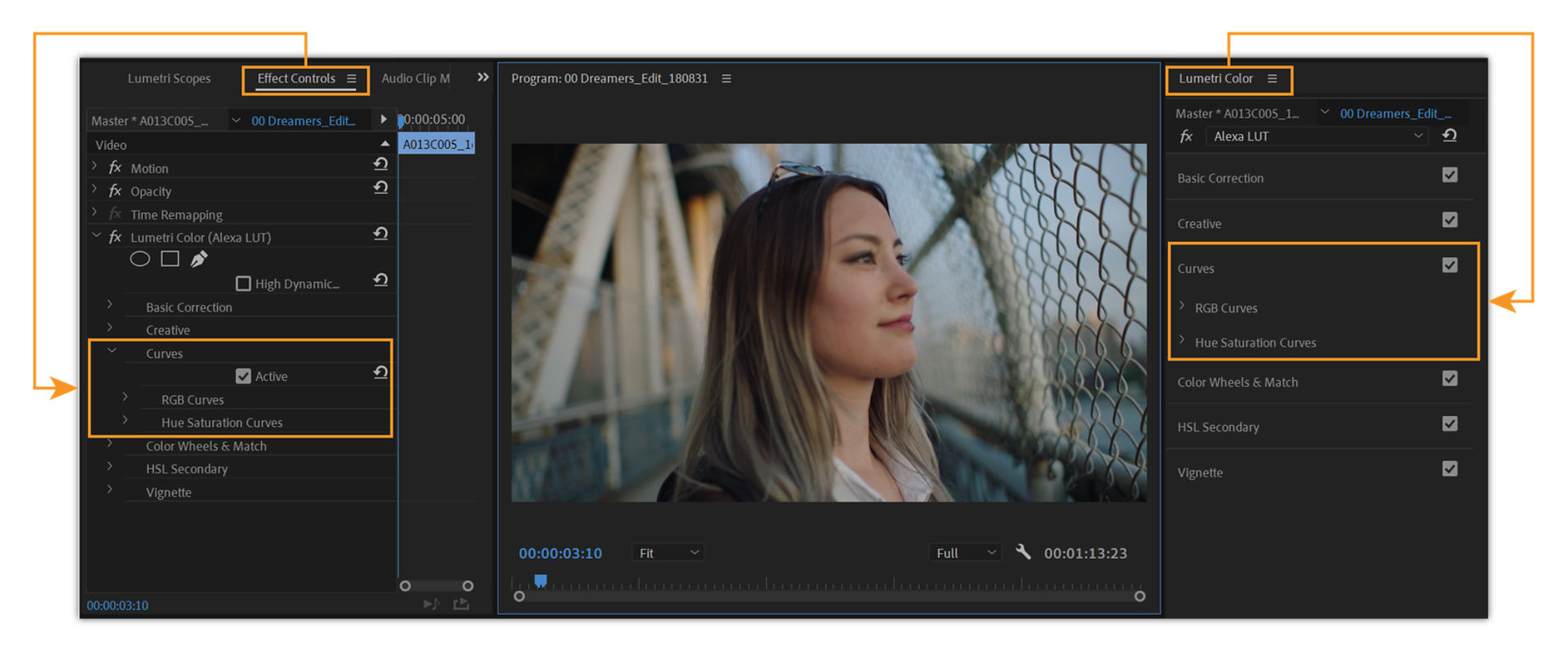Collapse the Curves group in Effect Controls

(112, 351)
